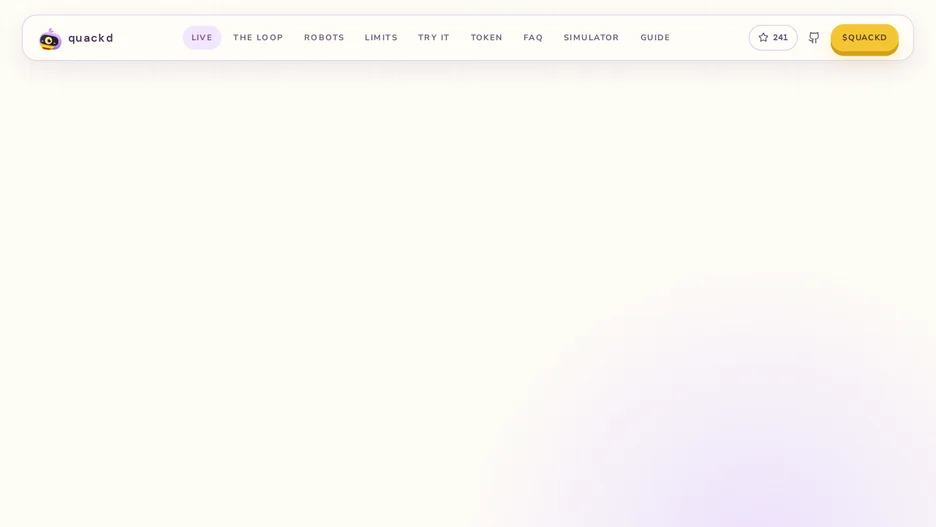
Task: Click the star count button showing 241
Action: point(773,38)
